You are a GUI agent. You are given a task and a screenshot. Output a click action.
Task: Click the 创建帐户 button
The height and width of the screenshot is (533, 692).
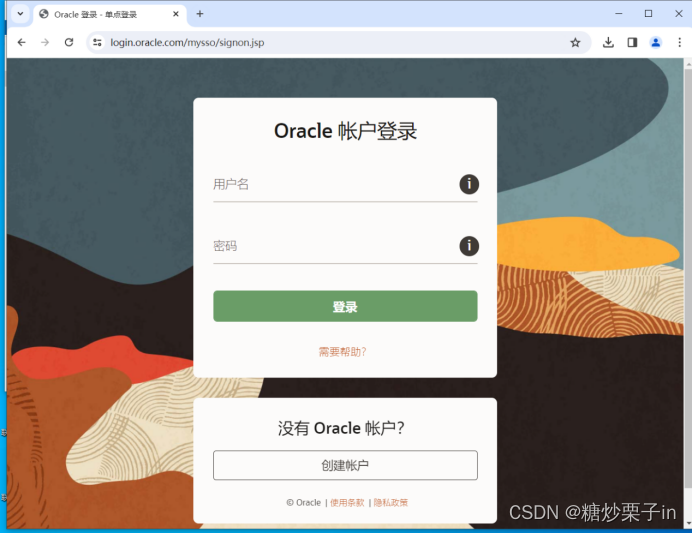pyautogui.click(x=345, y=465)
